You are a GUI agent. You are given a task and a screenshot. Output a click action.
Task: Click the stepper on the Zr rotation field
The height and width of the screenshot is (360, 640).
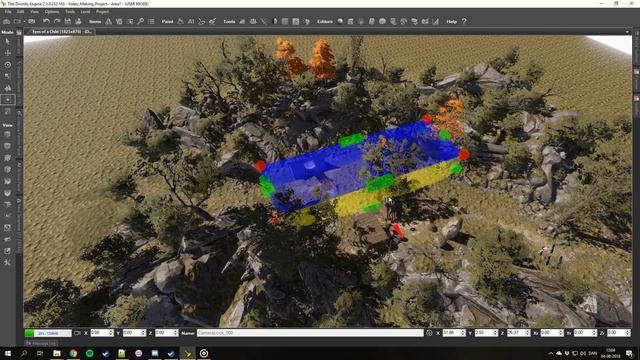click(x=627, y=333)
